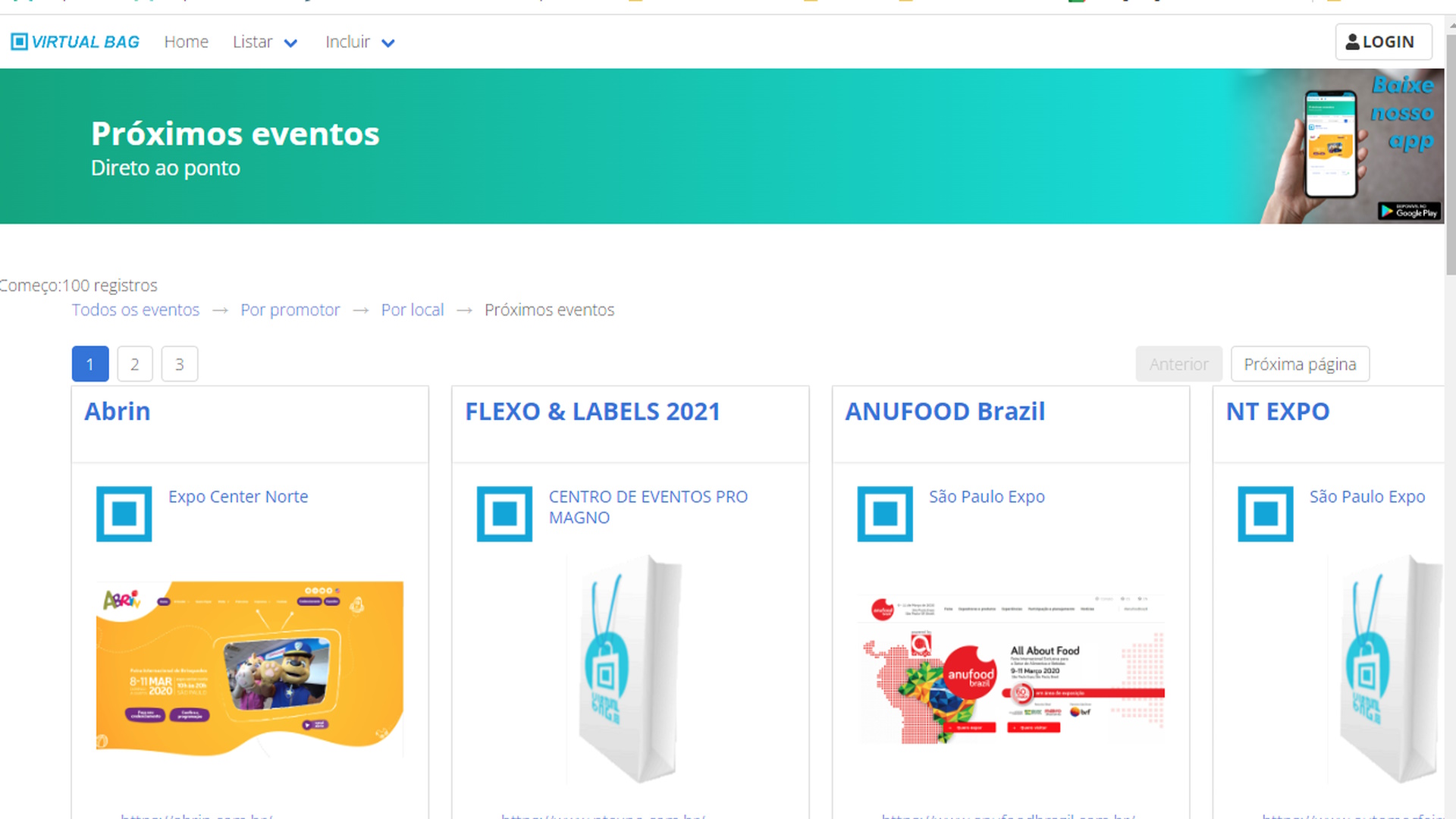
Task: Click the FLEXO & LABELS venue square icon
Action: click(504, 514)
